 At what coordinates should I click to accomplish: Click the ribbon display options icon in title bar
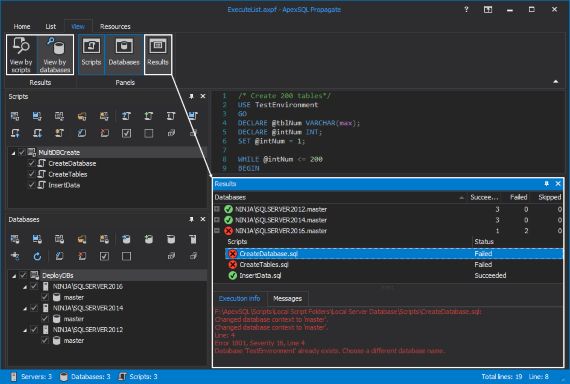488,9
